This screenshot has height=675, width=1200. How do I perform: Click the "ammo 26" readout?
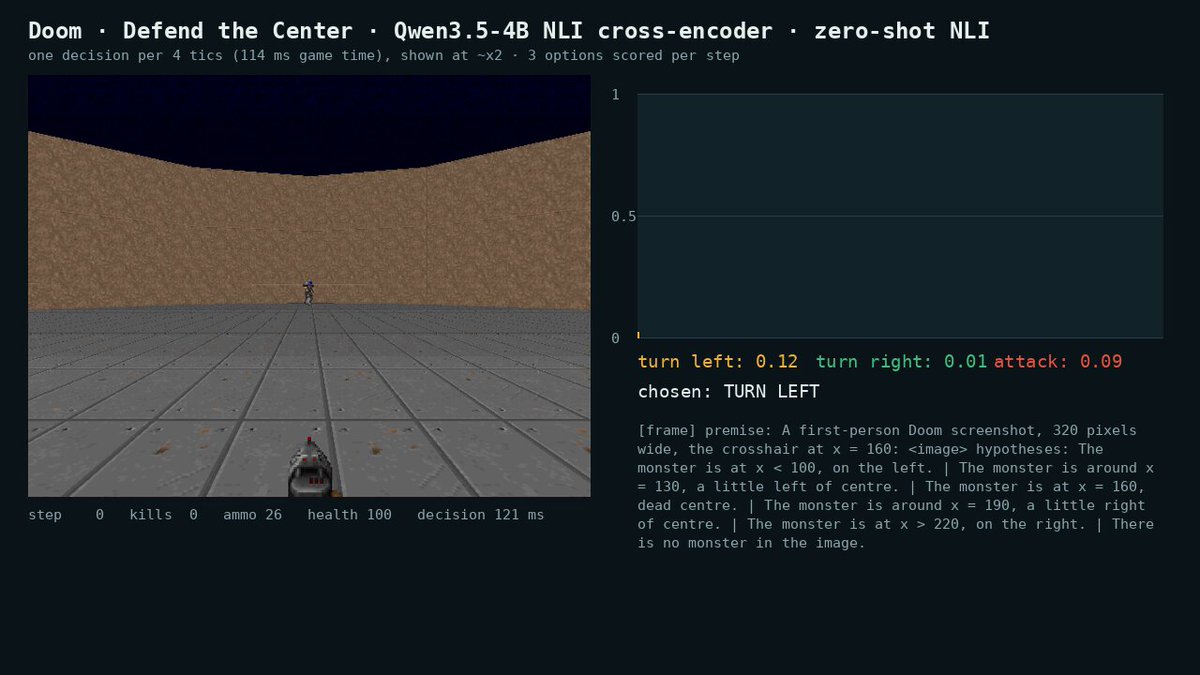tap(252, 515)
